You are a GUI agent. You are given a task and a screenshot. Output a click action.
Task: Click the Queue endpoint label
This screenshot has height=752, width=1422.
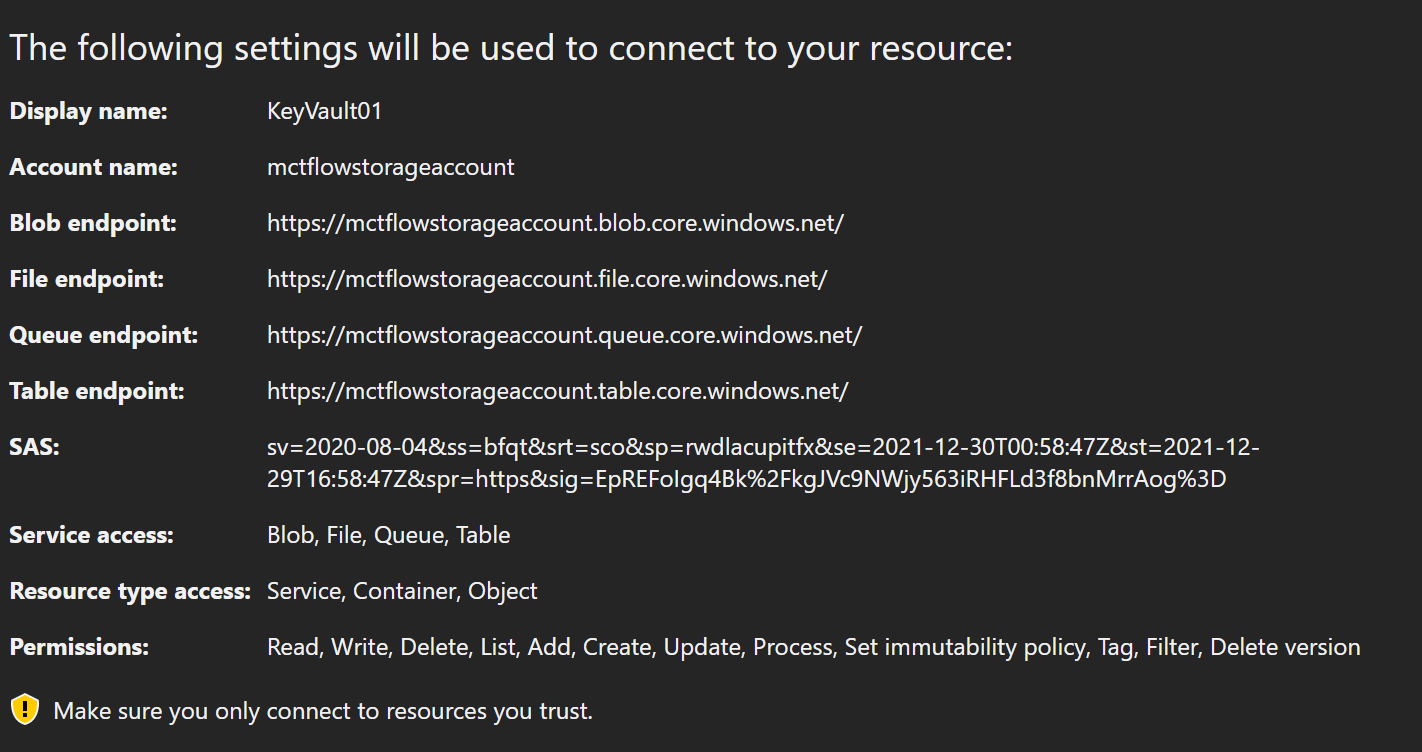pyautogui.click(x=104, y=335)
